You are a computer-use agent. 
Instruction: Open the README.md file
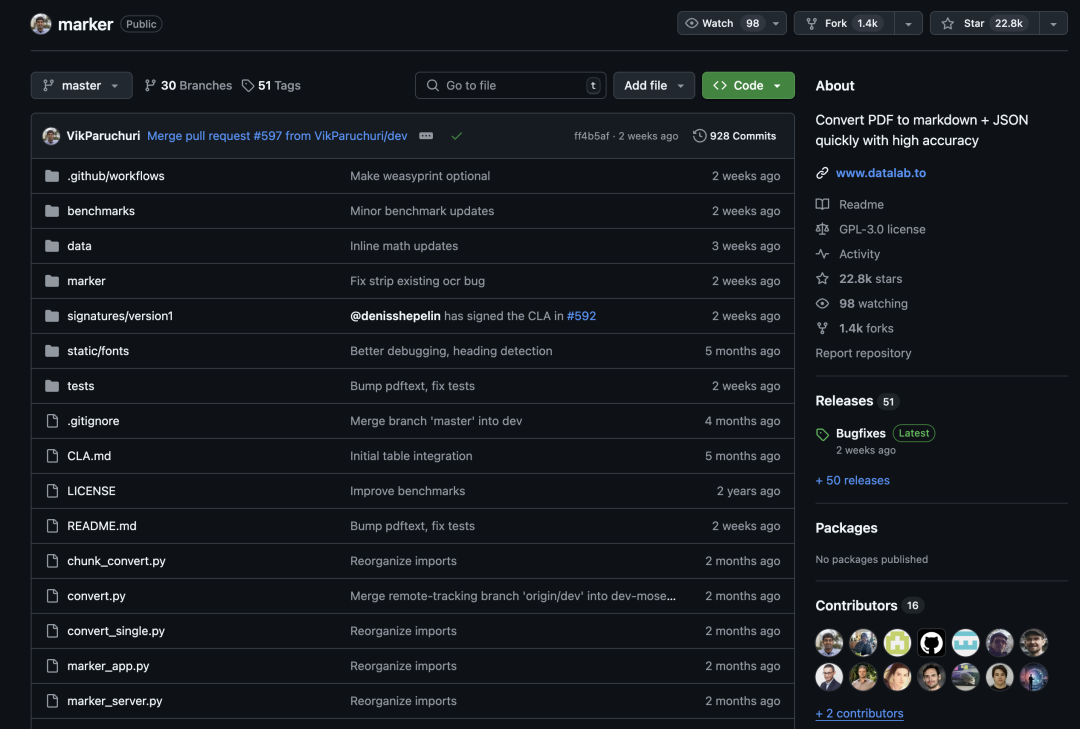click(x=102, y=526)
